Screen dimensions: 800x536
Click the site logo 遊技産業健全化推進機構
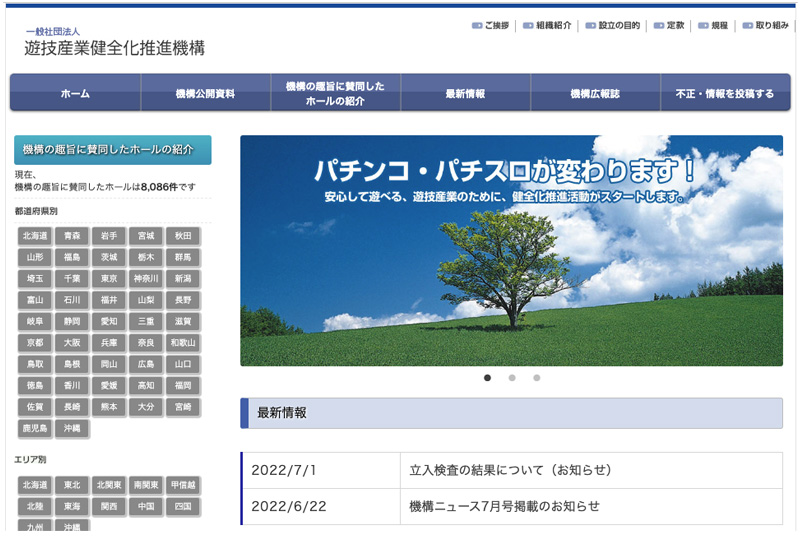pos(114,44)
